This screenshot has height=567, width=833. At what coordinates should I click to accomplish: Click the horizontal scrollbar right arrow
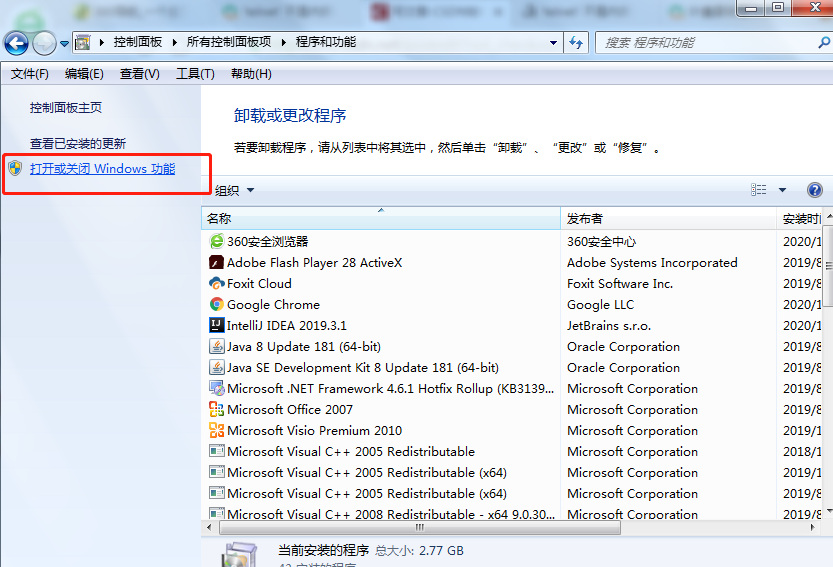(812, 528)
